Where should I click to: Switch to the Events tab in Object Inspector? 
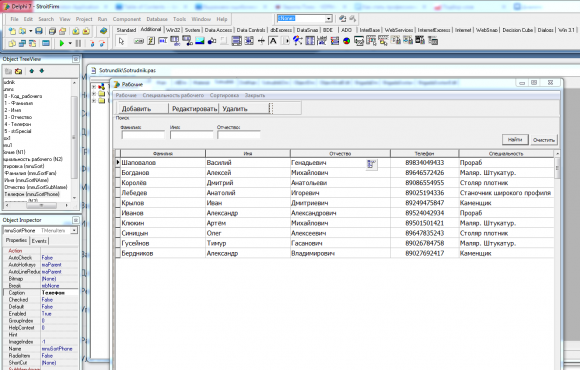[39, 241]
